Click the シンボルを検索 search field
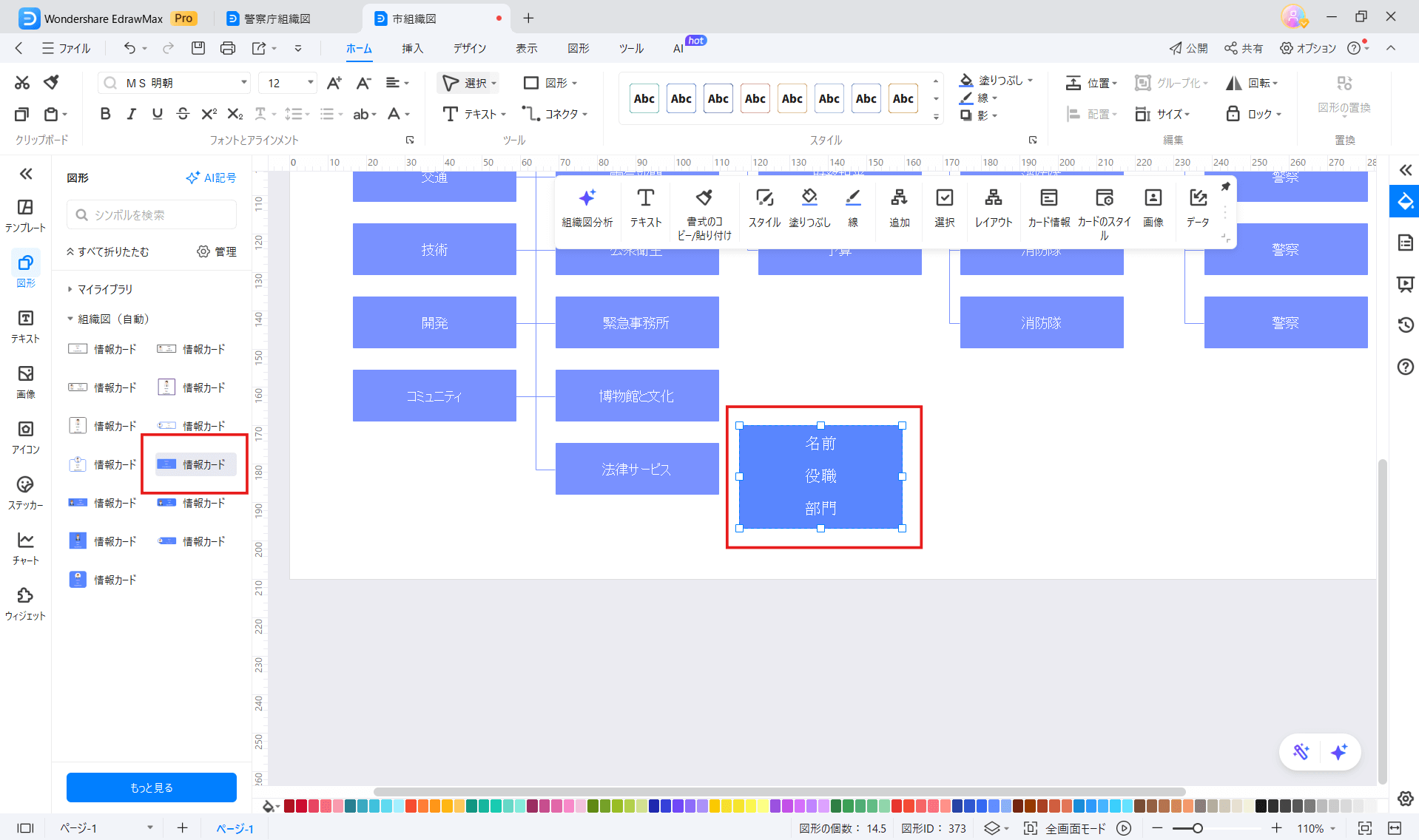Viewport: 1419px width, 840px height. (x=152, y=214)
